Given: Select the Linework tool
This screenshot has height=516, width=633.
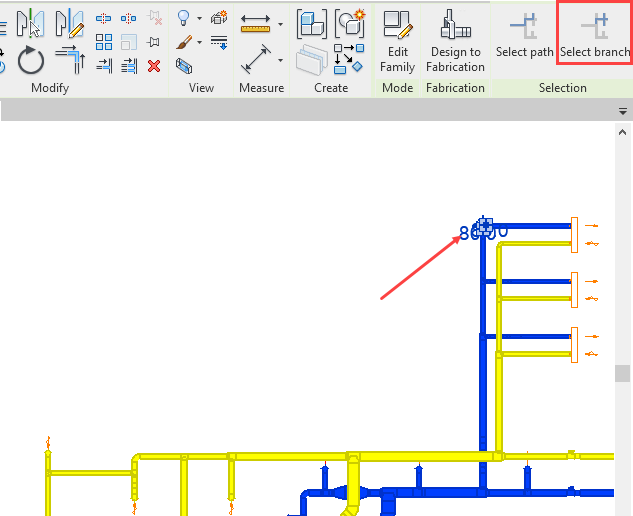Looking at the screenshot, I should click(219, 42).
